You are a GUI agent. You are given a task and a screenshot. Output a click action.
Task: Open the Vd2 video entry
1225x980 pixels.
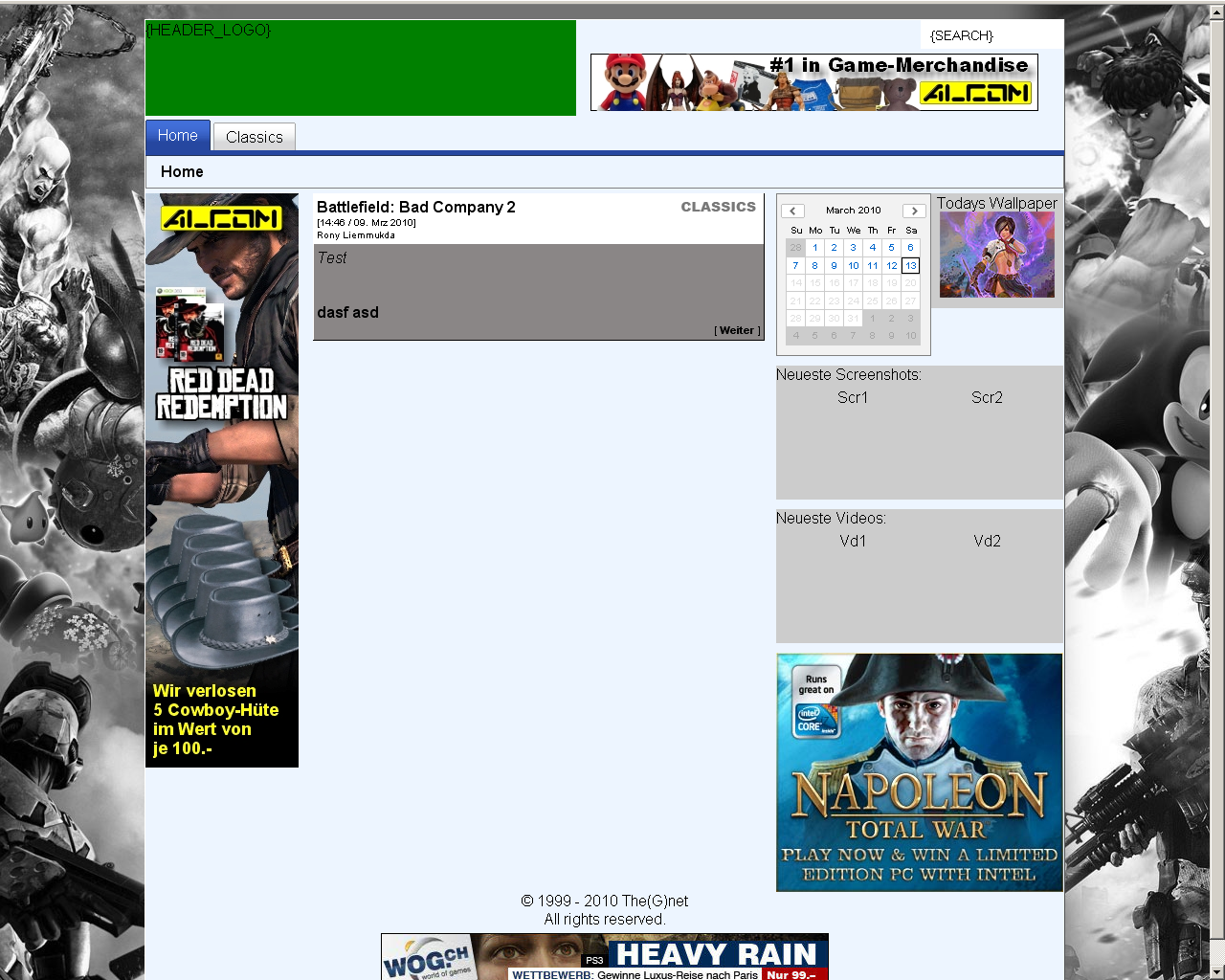pyautogui.click(x=987, y=541)
